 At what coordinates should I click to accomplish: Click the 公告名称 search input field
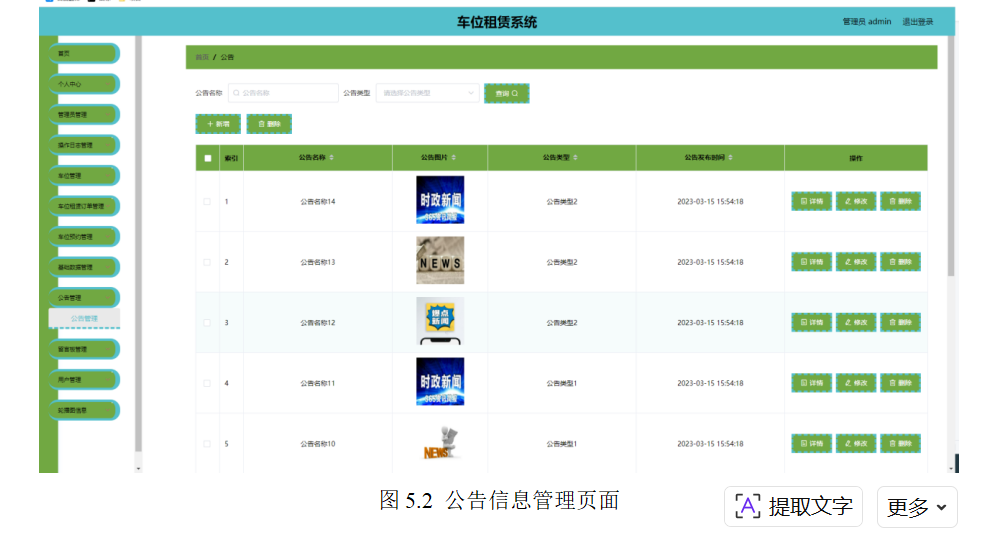(283, 93)
